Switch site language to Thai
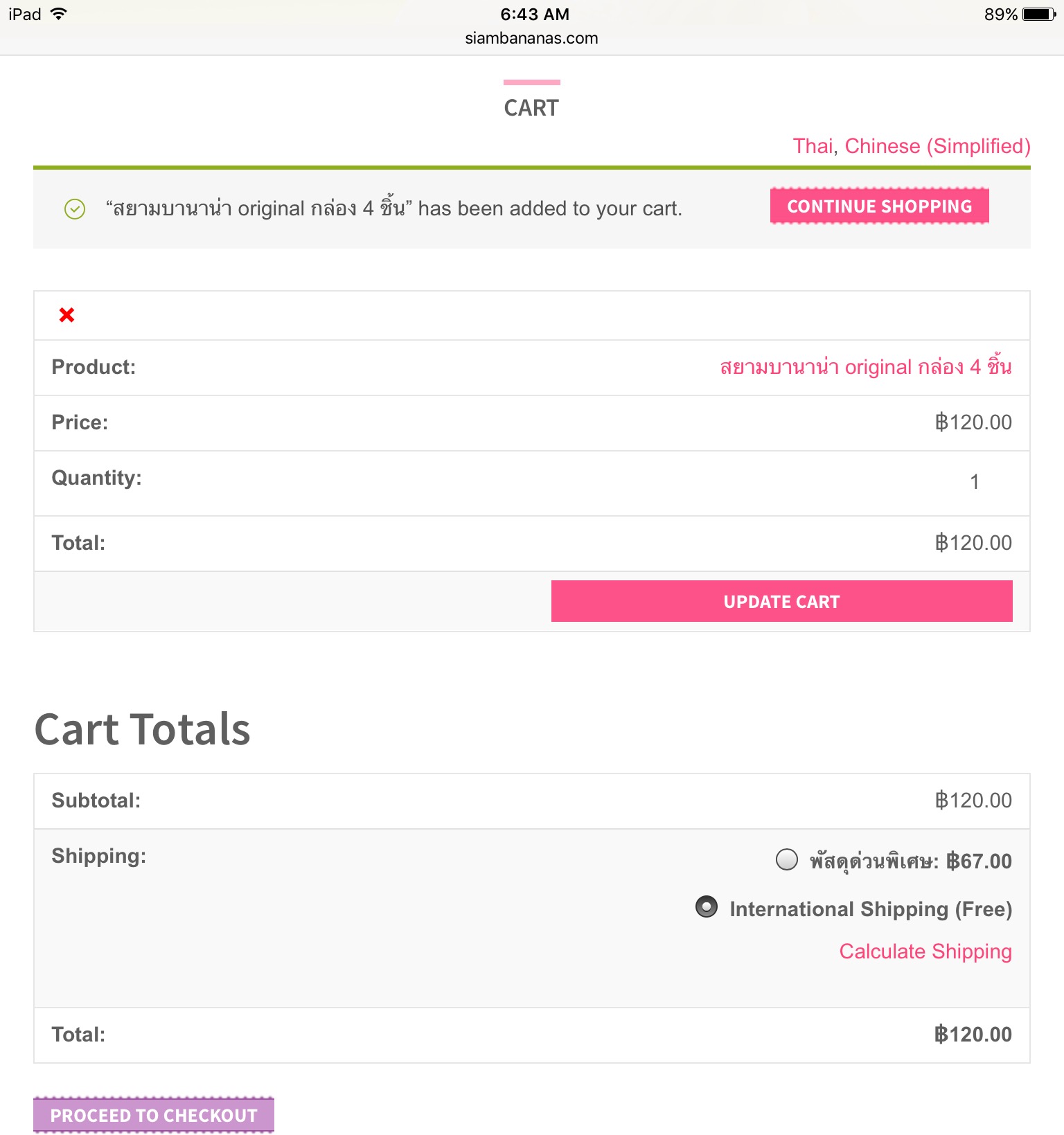The image size is (1064, 1135). (x=813, y=146)
